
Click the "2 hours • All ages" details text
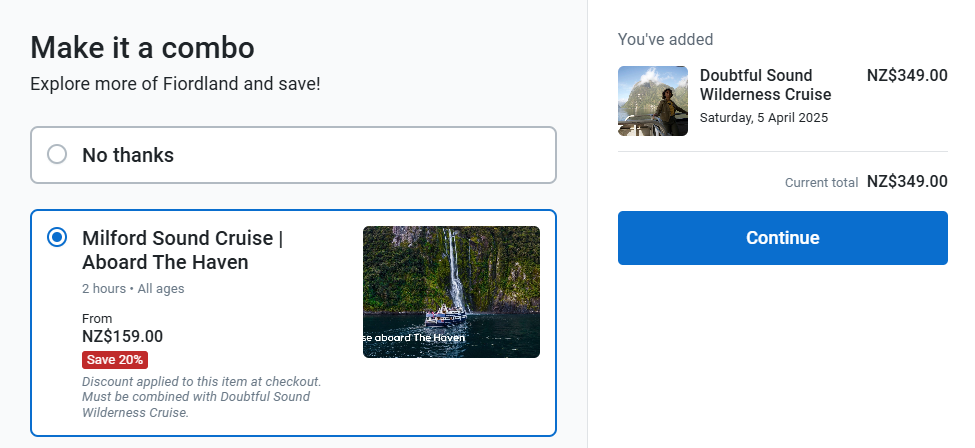click(x=133, y=289)
